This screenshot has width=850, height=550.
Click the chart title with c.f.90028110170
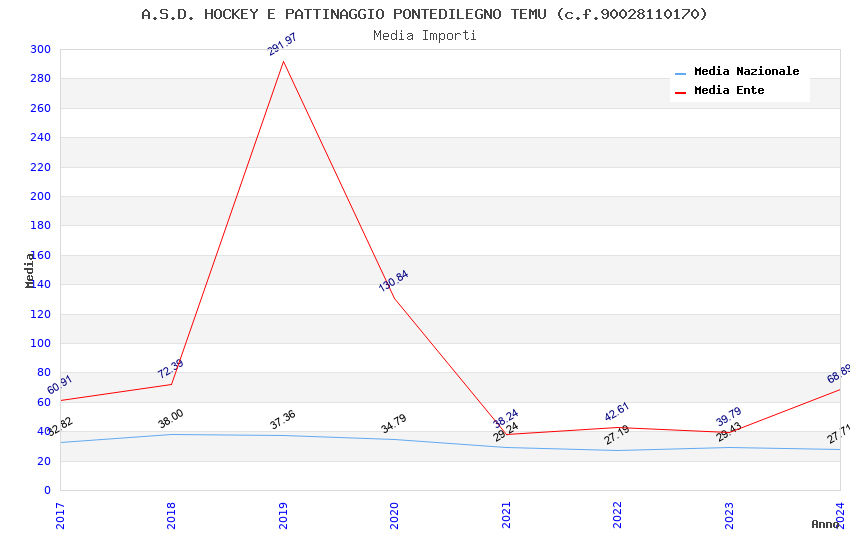pos(424,14)
